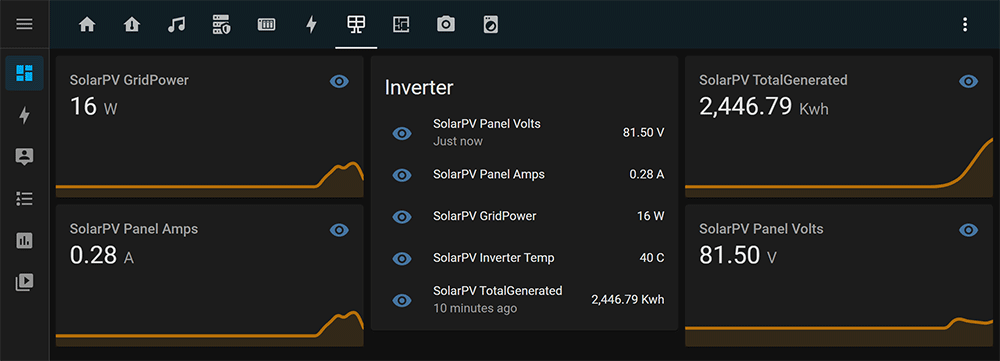Switch to the lightning bolt tab
Screen dimensions: 1000x361
click(x=311, y=24)
